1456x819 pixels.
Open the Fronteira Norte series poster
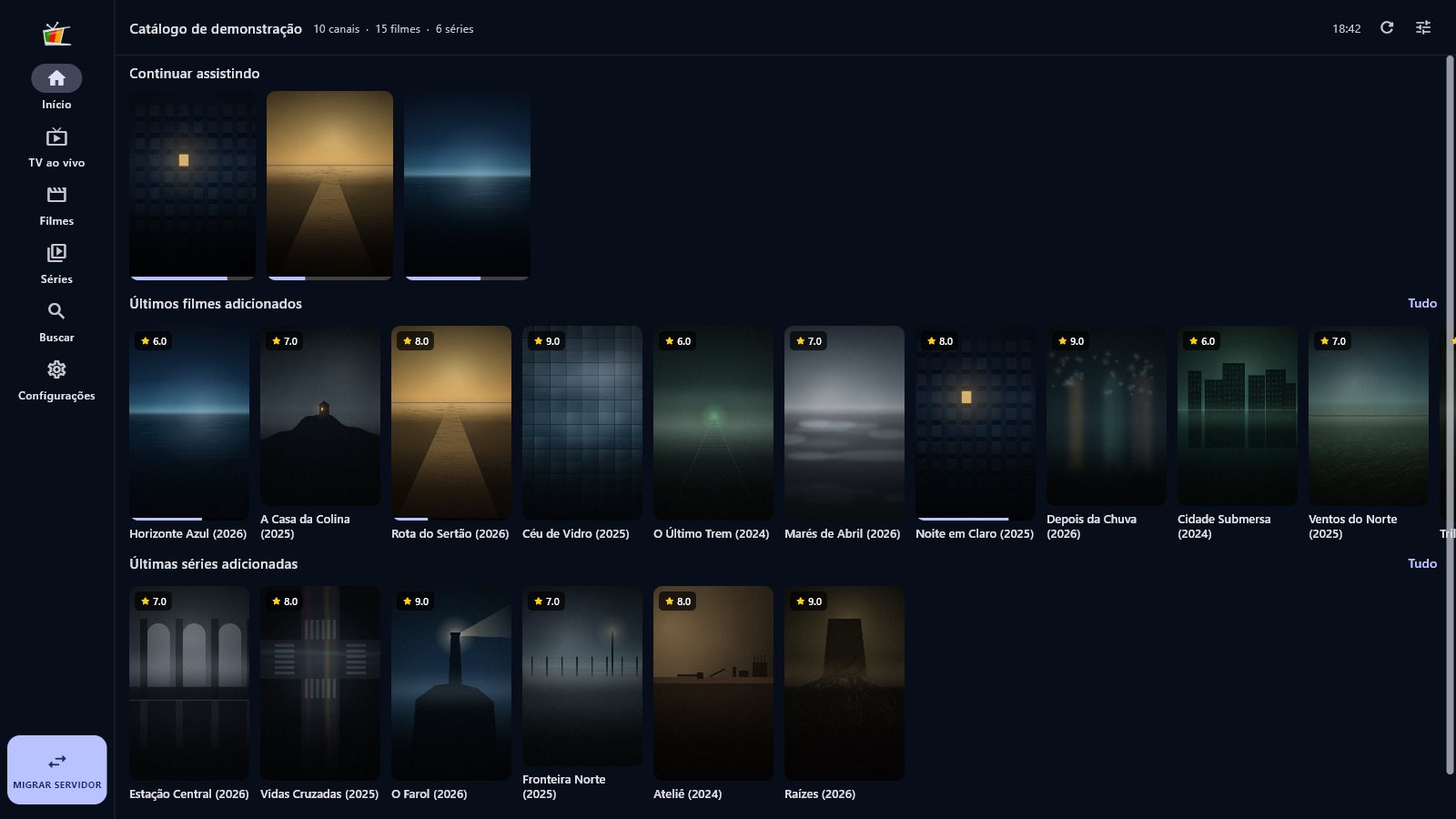[582, 676]
